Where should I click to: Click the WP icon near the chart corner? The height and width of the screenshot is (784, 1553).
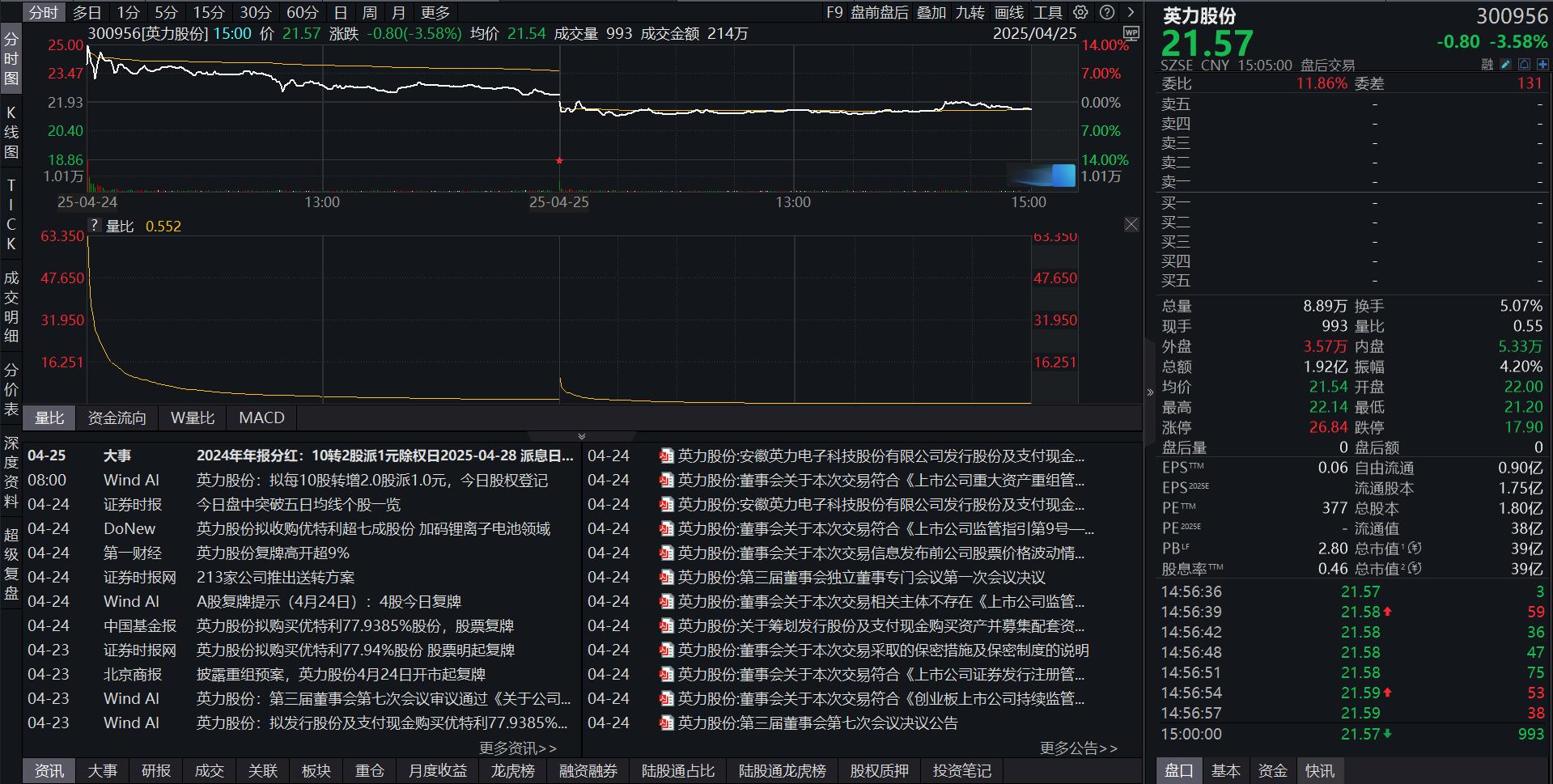1131,34
